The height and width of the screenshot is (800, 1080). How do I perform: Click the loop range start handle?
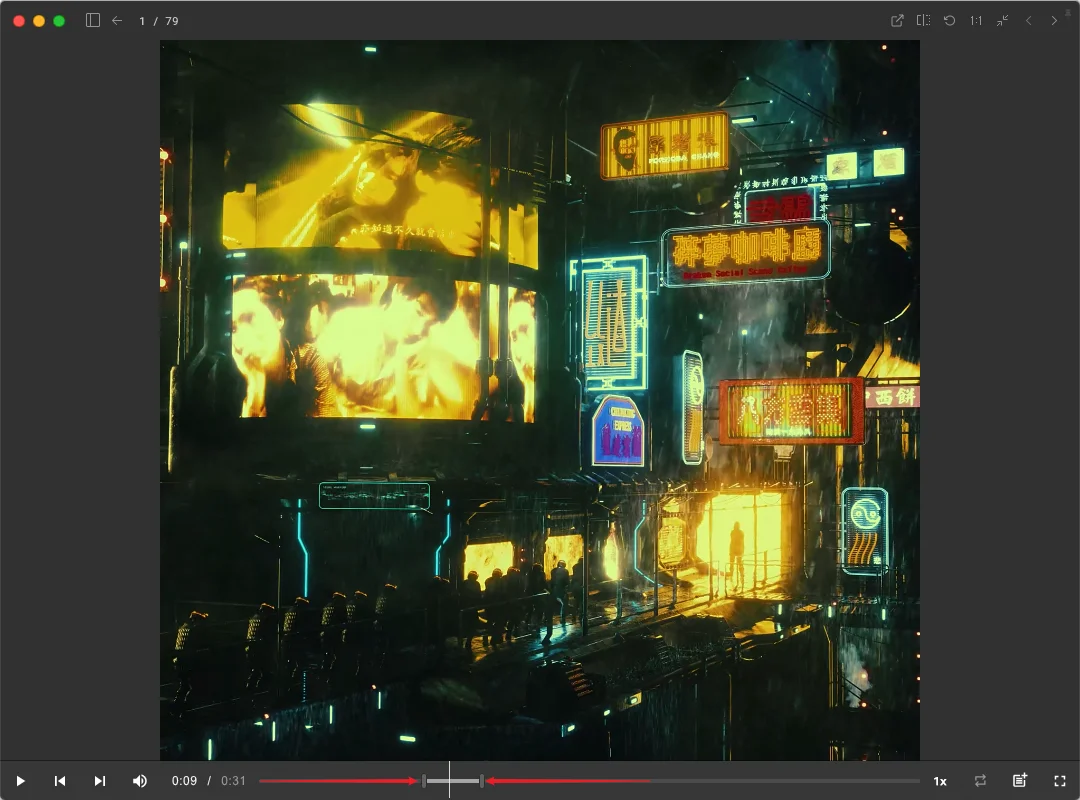click(424, 781)
